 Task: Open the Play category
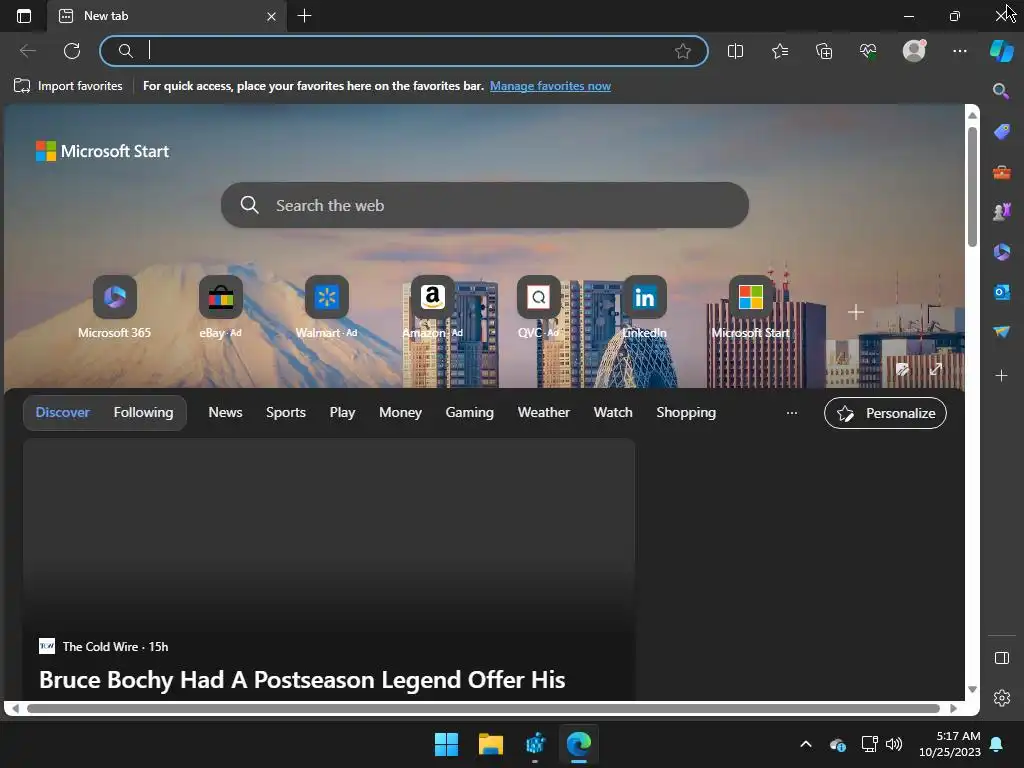click(x=342, y=412)
